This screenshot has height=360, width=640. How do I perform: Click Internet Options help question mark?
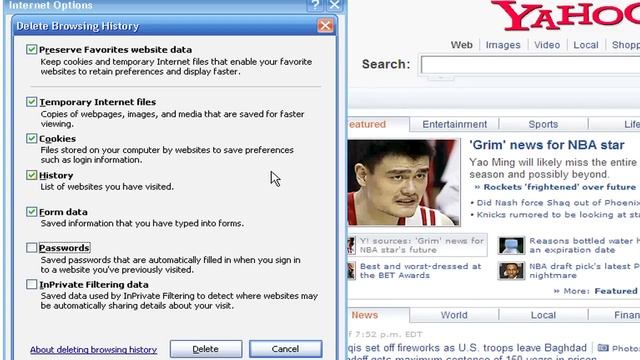click(316, 5)
